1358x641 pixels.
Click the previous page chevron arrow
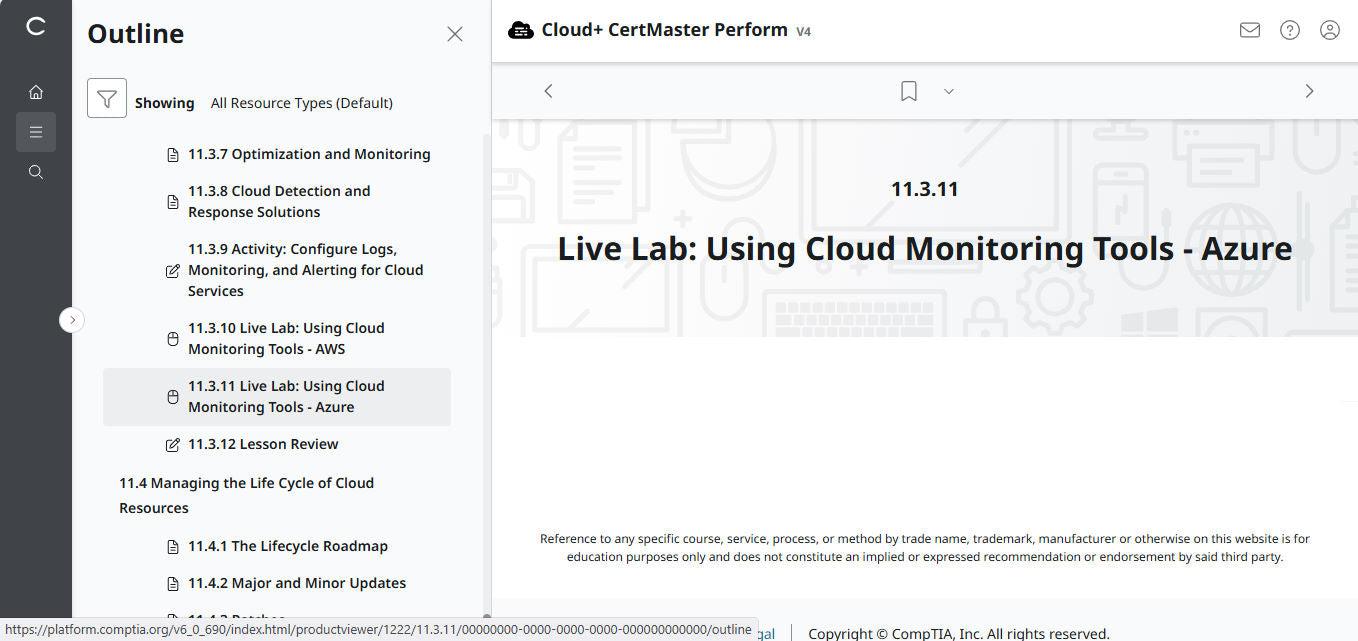click(x=548, y=90)
